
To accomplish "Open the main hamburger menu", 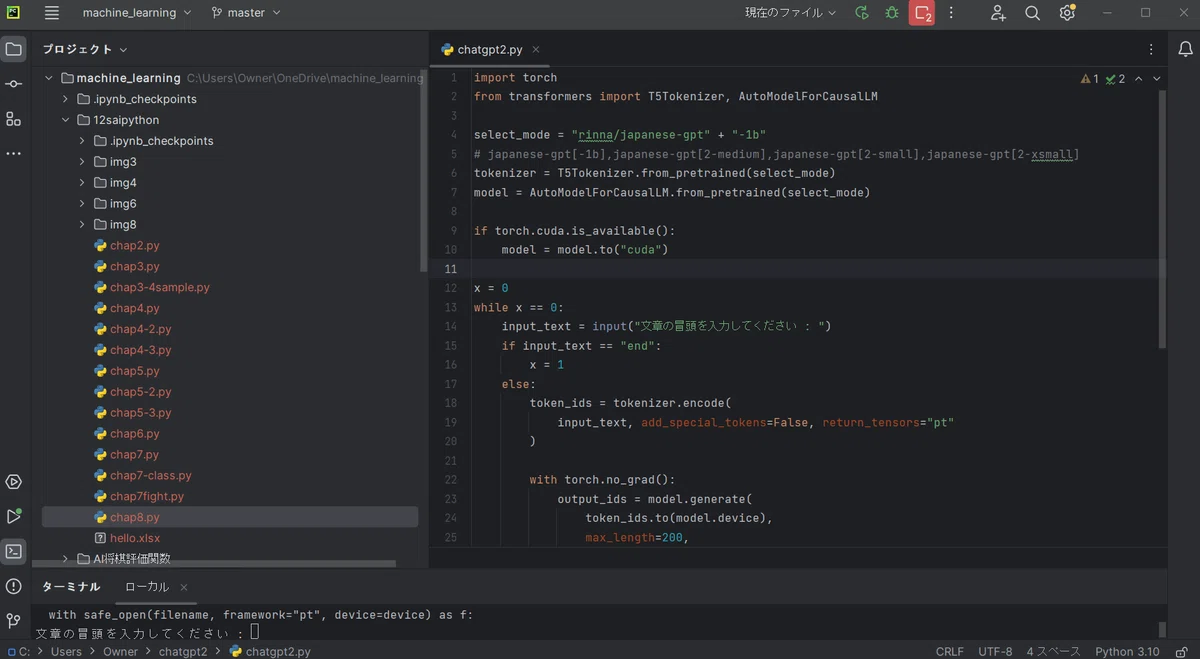I will tap(52, 13).
